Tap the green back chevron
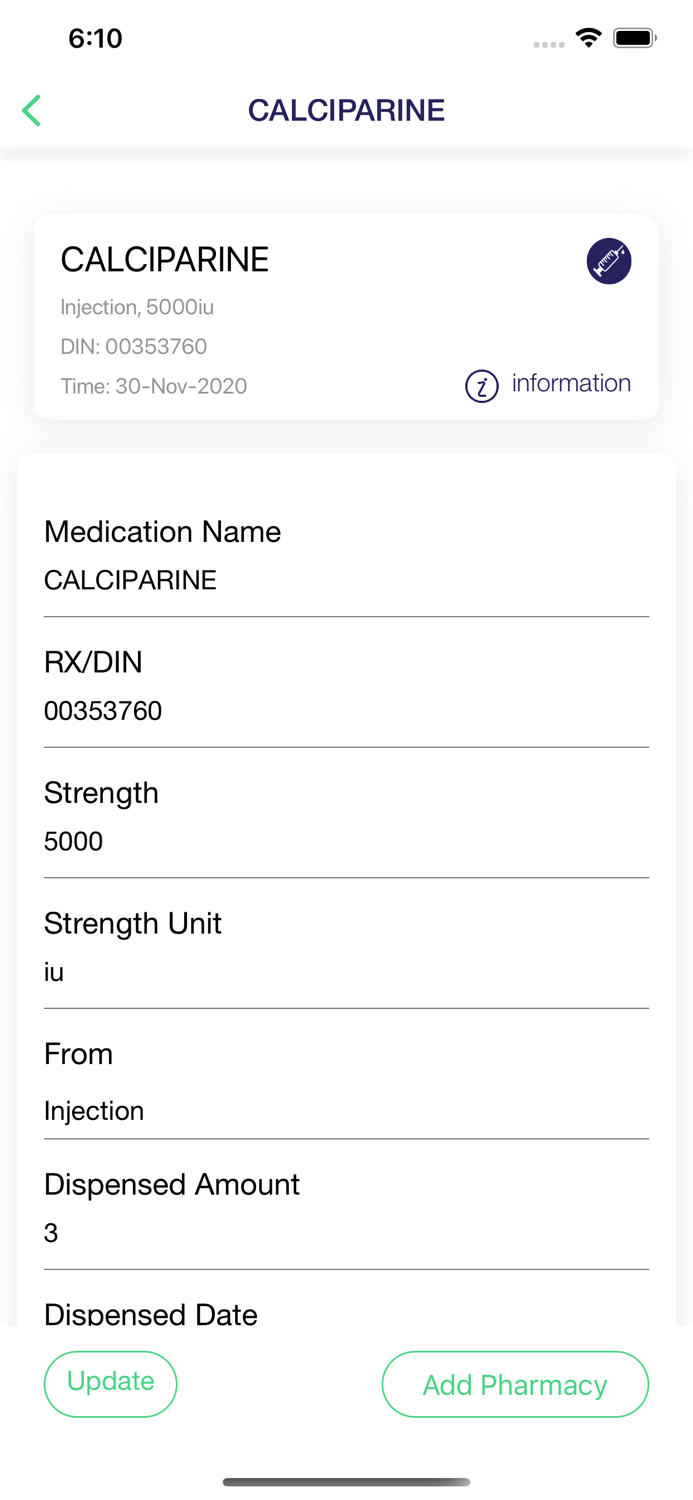This screenshot has width=693, height=1500. tap(31, 110)
